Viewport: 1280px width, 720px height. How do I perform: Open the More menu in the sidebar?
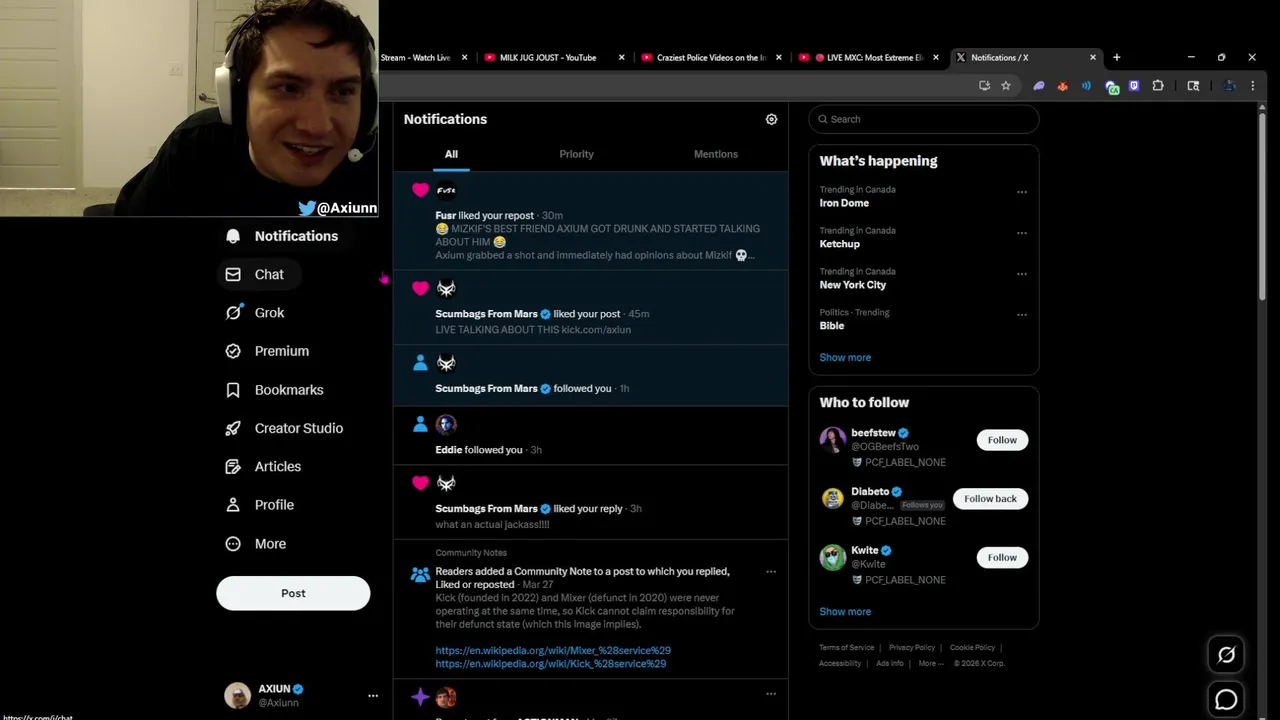[x=256, y=544]
